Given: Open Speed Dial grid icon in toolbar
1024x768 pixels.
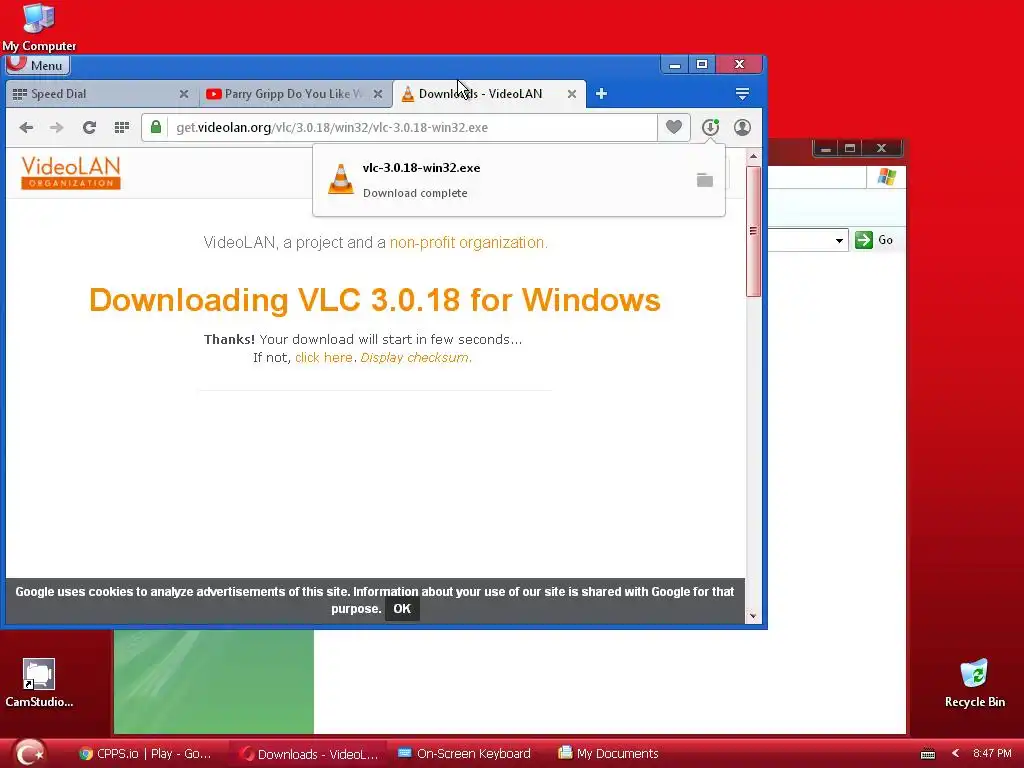Looking at the screenshot, I should point(121,127).
